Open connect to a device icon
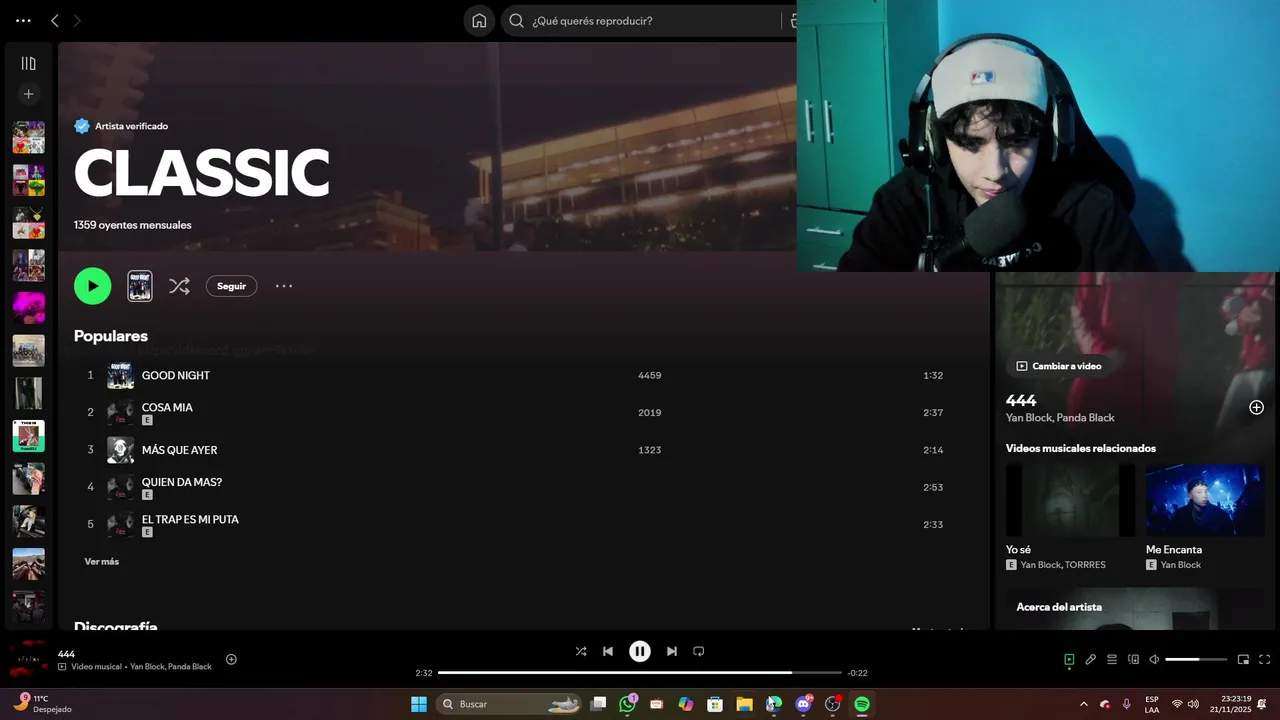Viewport: 1280px width, 720px height. pyautogui.click(x=1133, y=660)
